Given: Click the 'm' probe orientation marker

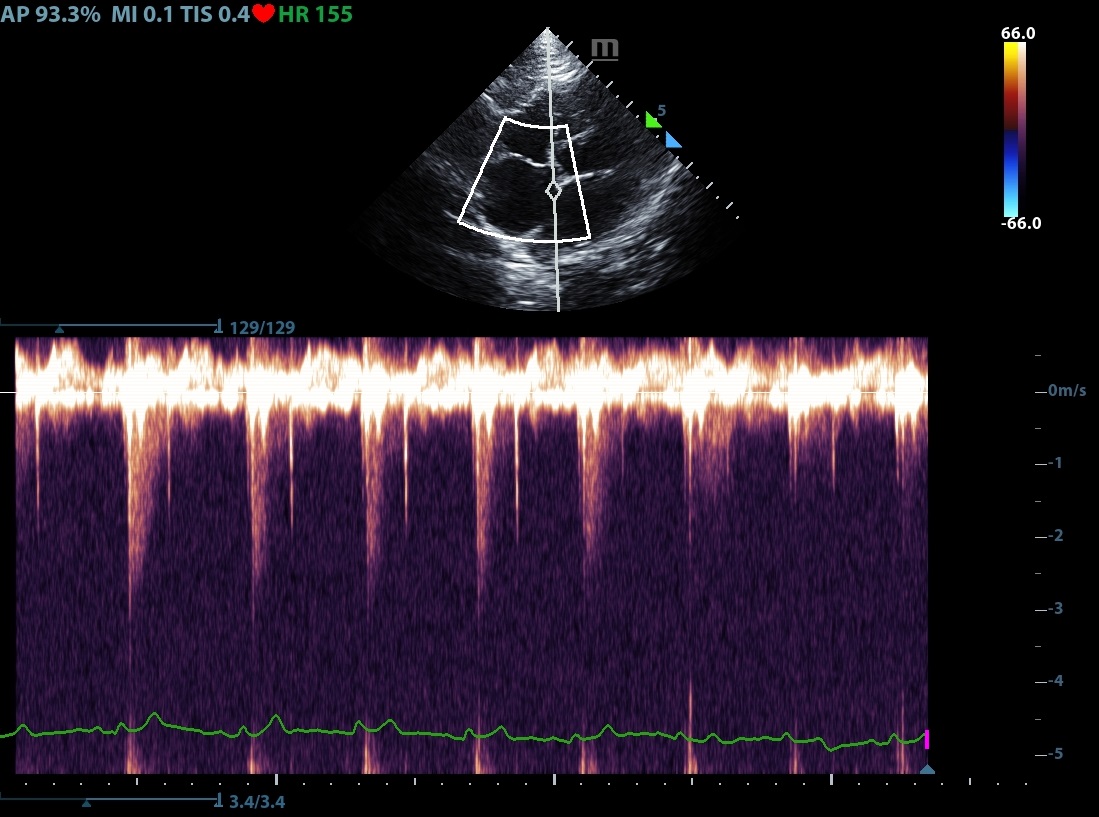Looking at the screenshot, I should pyautogui.click(x=605, y=48).
